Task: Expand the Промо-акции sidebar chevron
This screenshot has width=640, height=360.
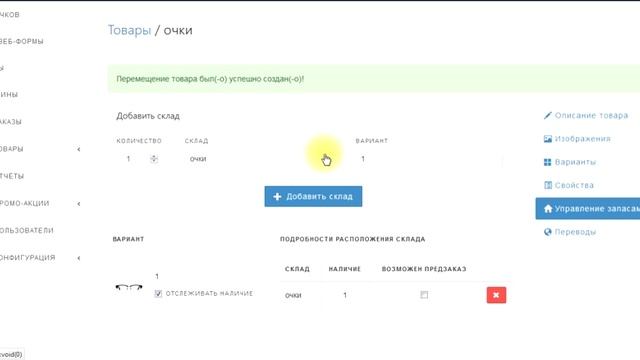Action: click(79, 204)
